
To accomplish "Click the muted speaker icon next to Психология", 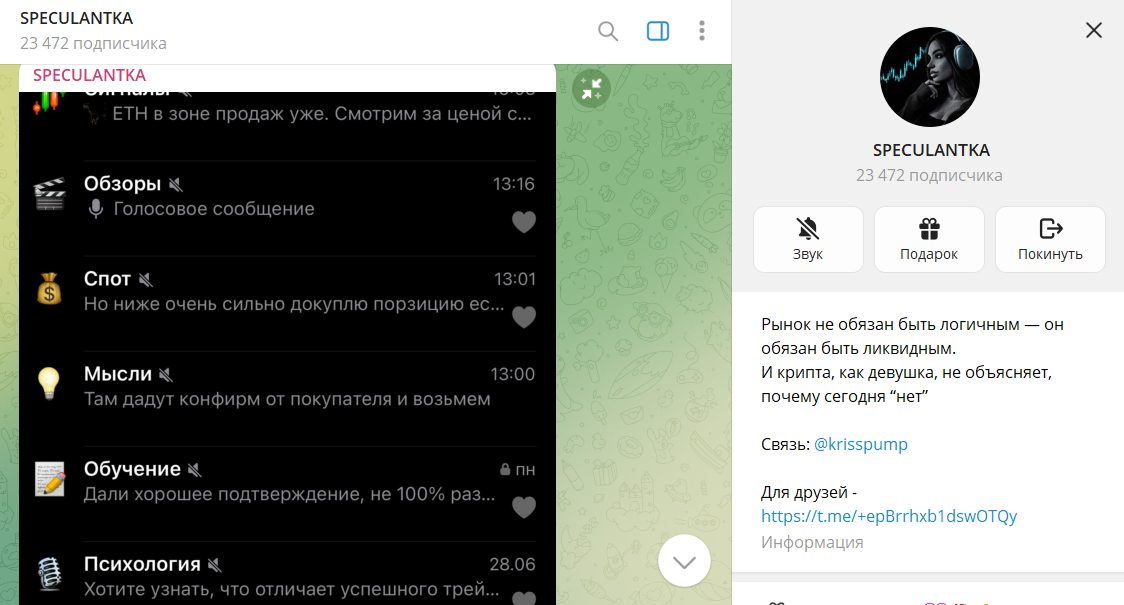I will [x=214, y=566].
